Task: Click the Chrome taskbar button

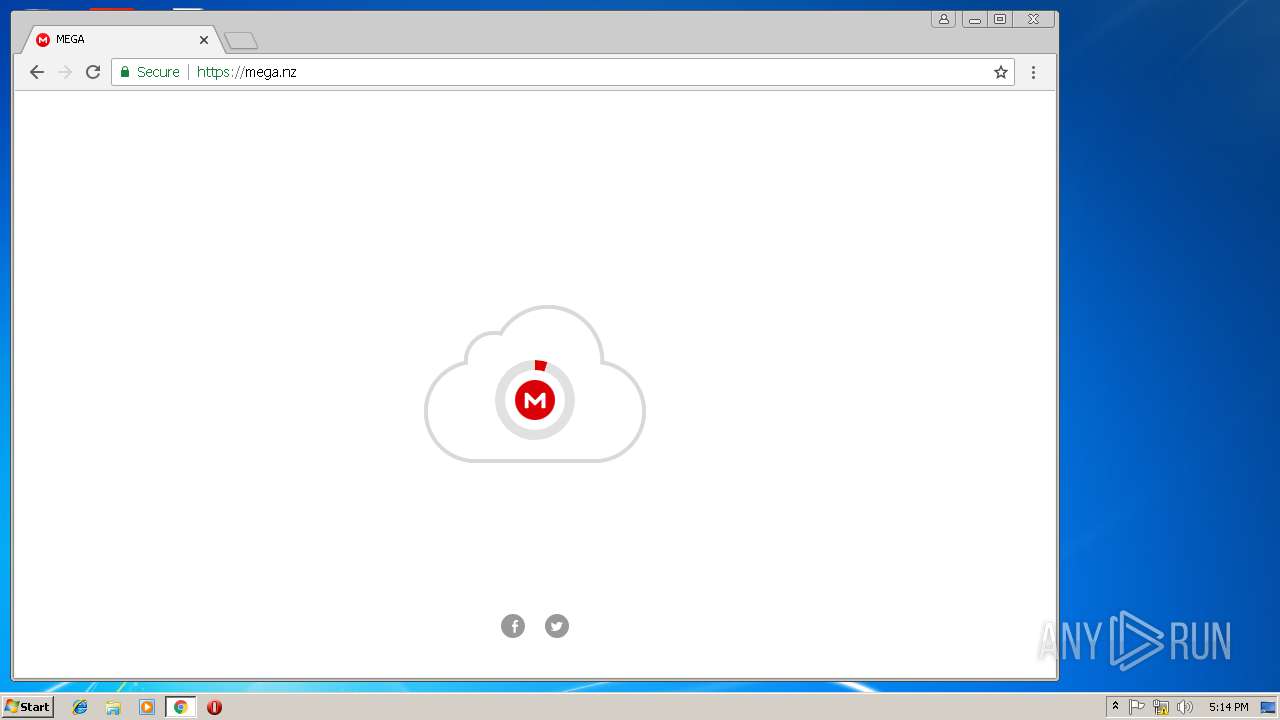Action: pyautogui.click(x=180, y=707)
